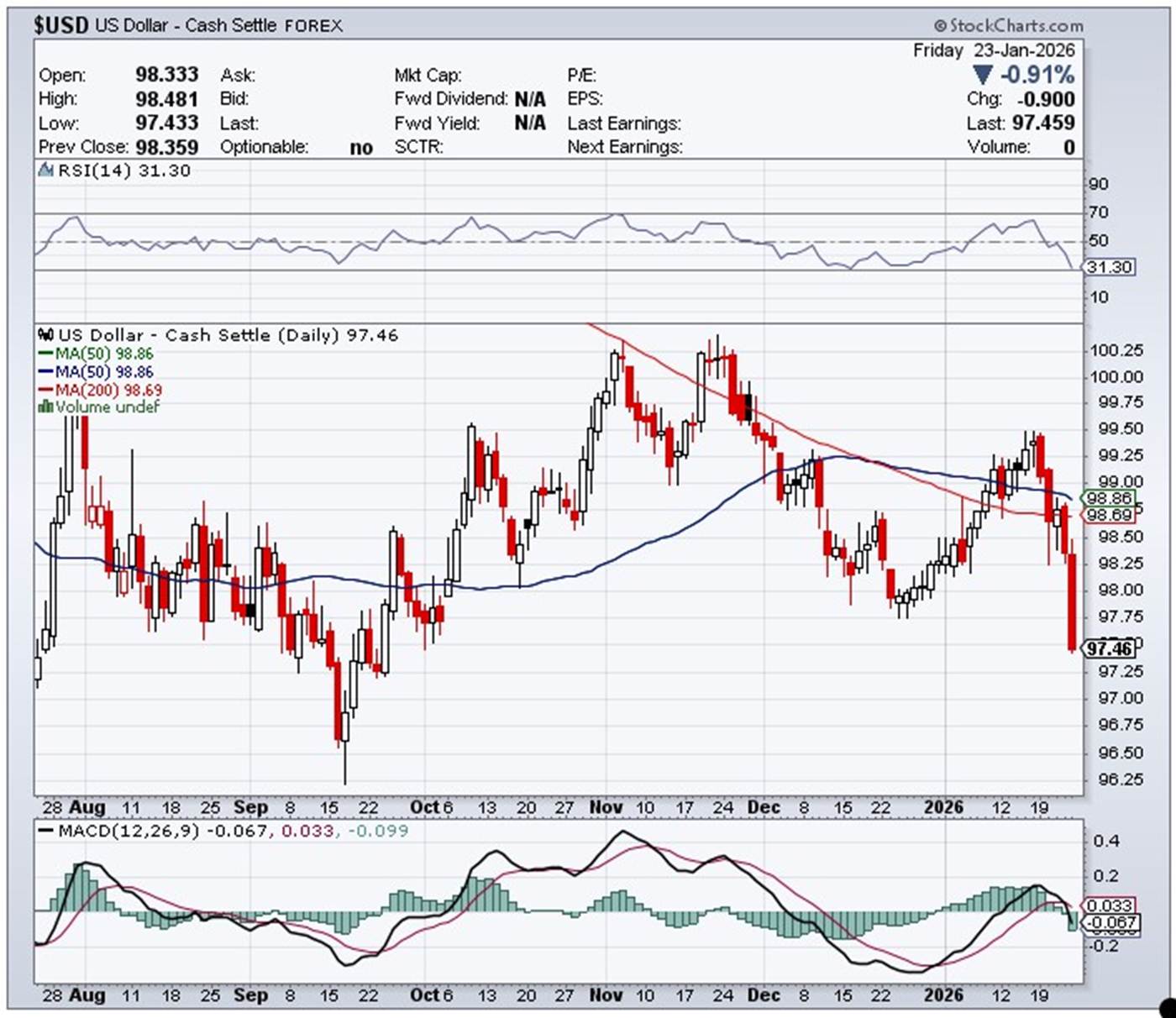Click the 97.46 current price tag
This screenshot has height=1018, width=1176.
tap(1110, 648)
